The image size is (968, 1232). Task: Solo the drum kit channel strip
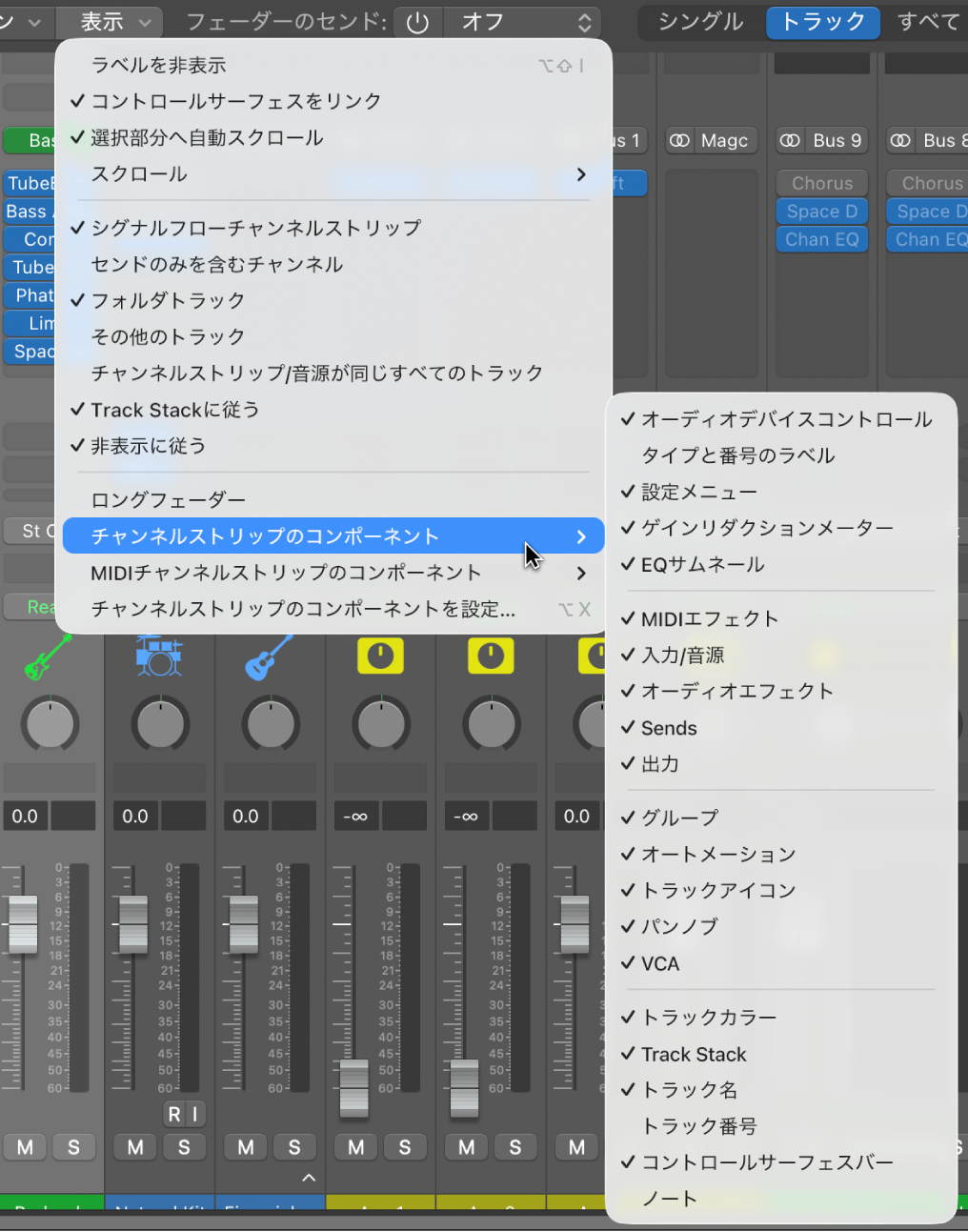(184, 1147)
